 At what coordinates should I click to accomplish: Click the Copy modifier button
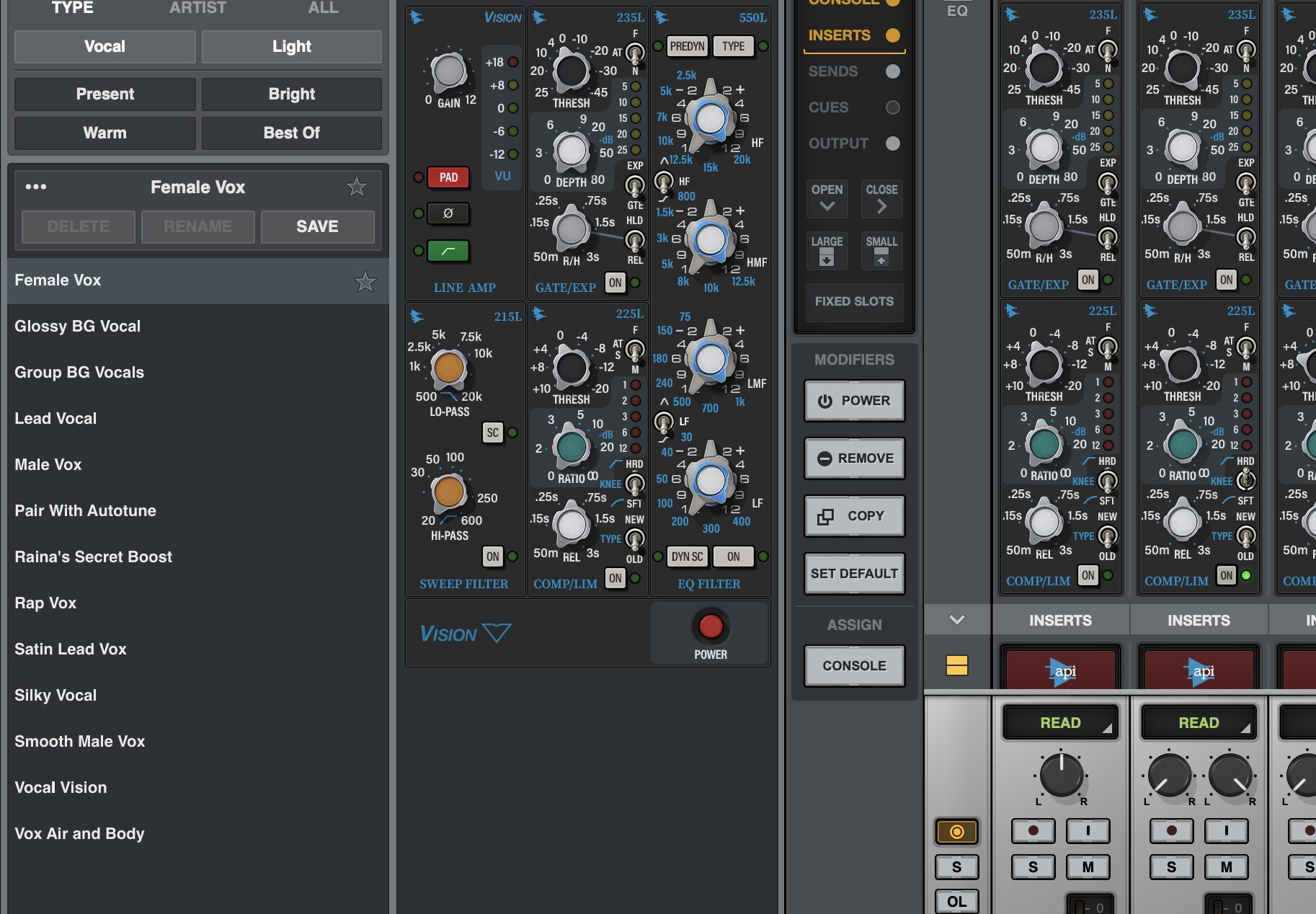(x=854, y=516)
